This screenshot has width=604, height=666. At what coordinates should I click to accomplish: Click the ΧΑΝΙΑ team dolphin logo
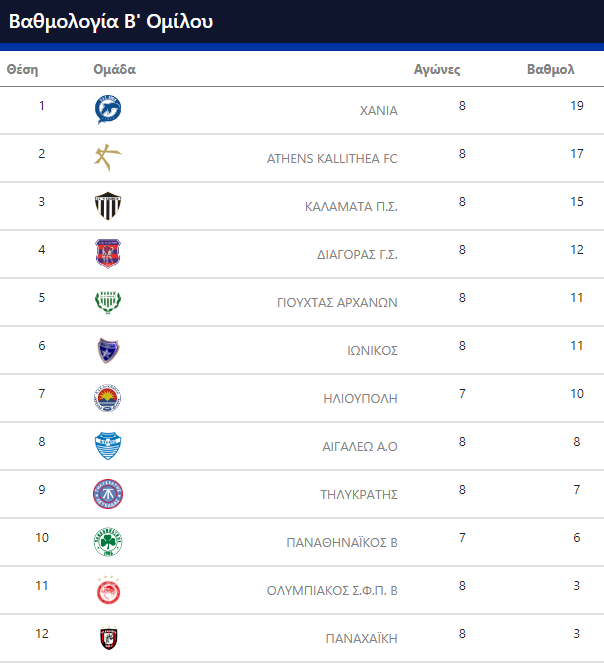click(x=108, y=110)
